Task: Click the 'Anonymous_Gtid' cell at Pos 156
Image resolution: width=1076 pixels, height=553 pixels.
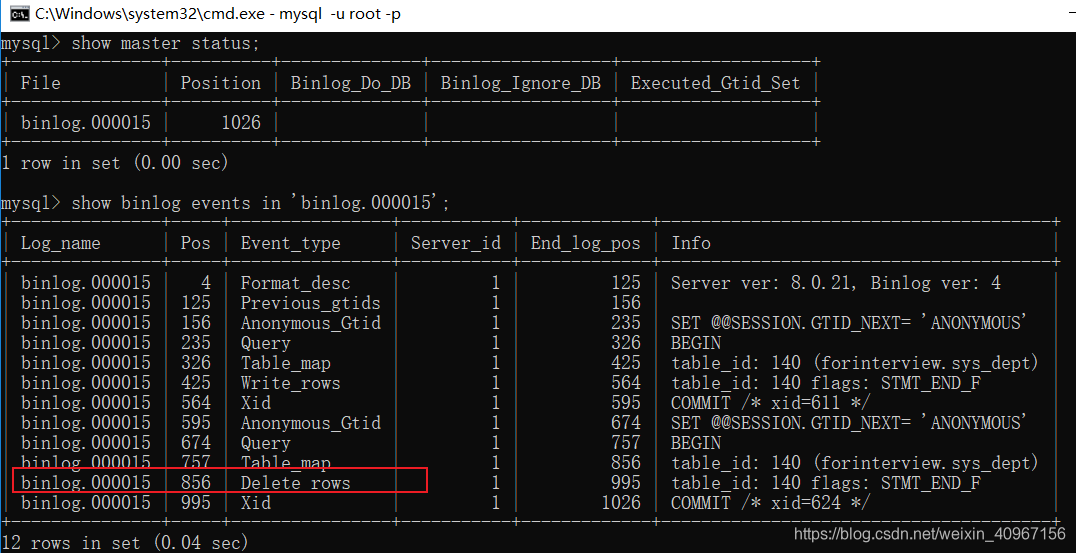Action: tap(310, 323)
